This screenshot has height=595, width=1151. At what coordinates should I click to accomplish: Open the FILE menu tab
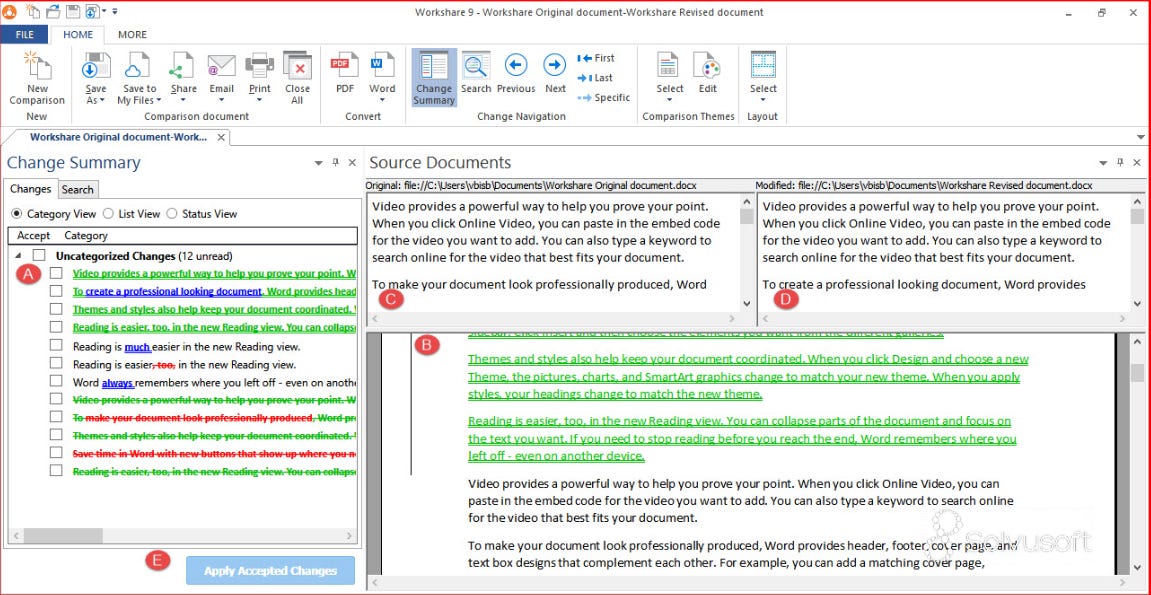tap(24, 34)
